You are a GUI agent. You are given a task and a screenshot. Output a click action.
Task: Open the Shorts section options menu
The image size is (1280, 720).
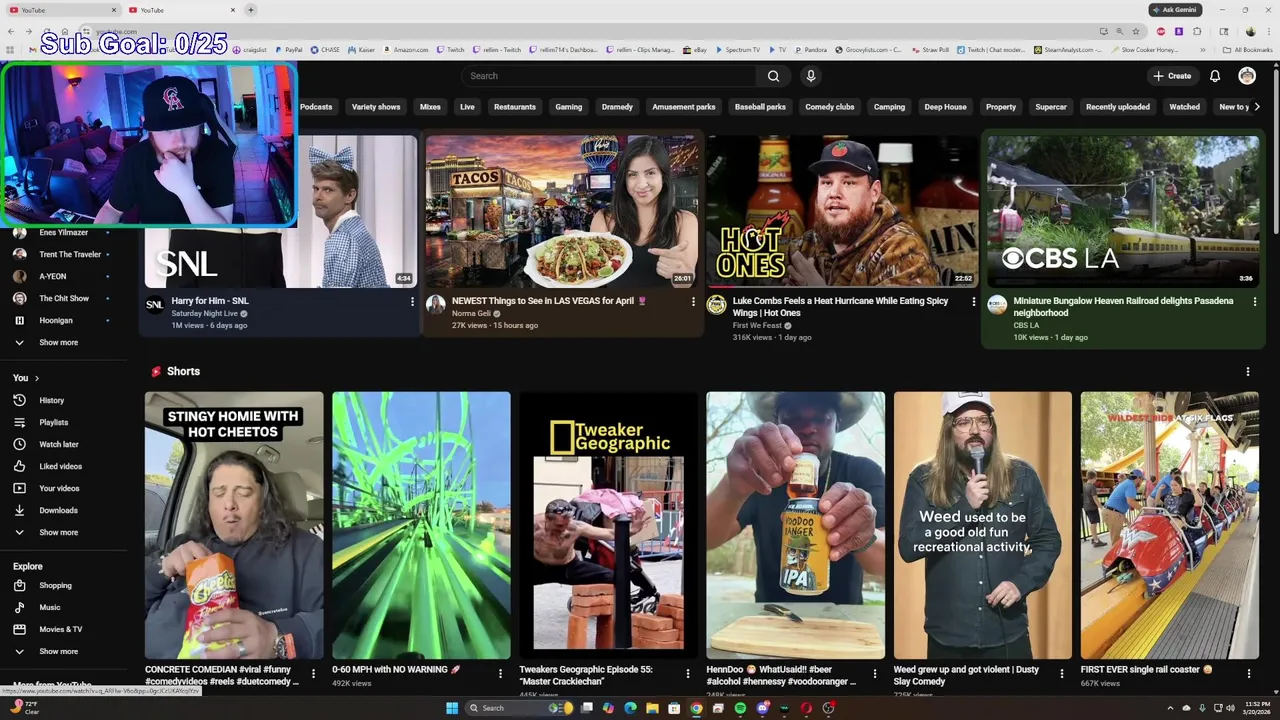(x=1247, y=371)
